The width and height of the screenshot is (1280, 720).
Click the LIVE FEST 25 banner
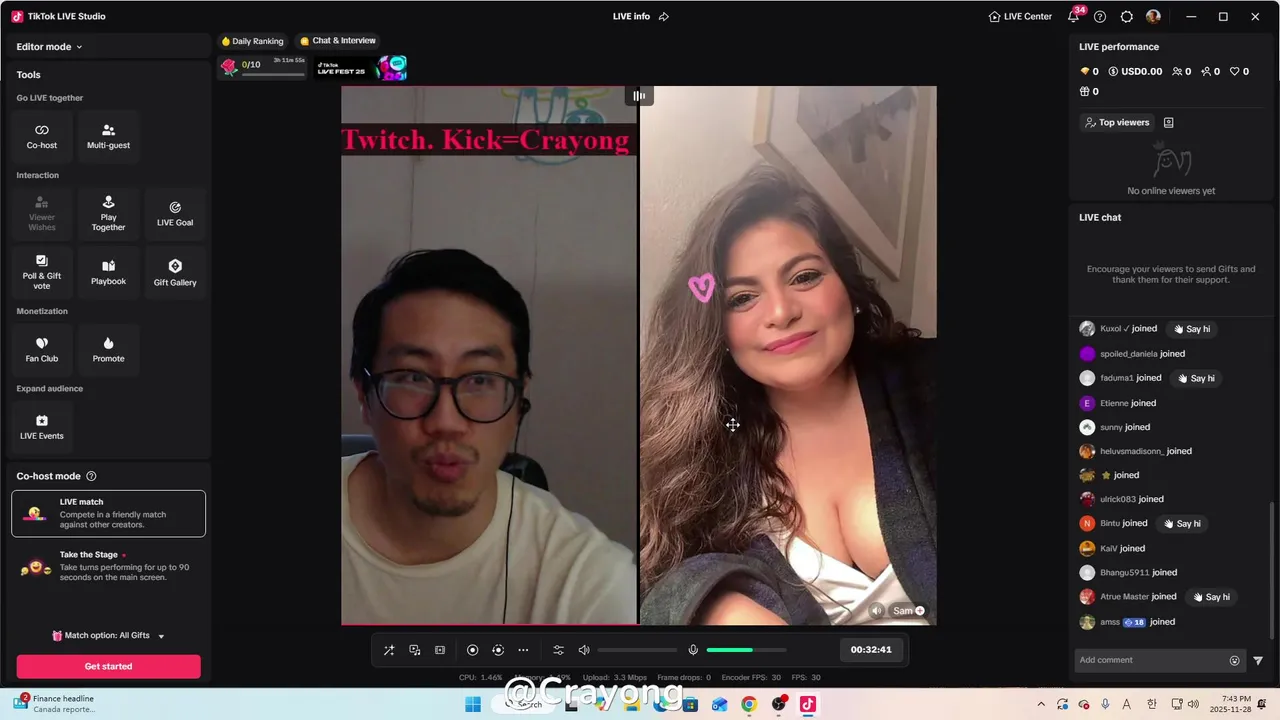(x=362, y=68)
